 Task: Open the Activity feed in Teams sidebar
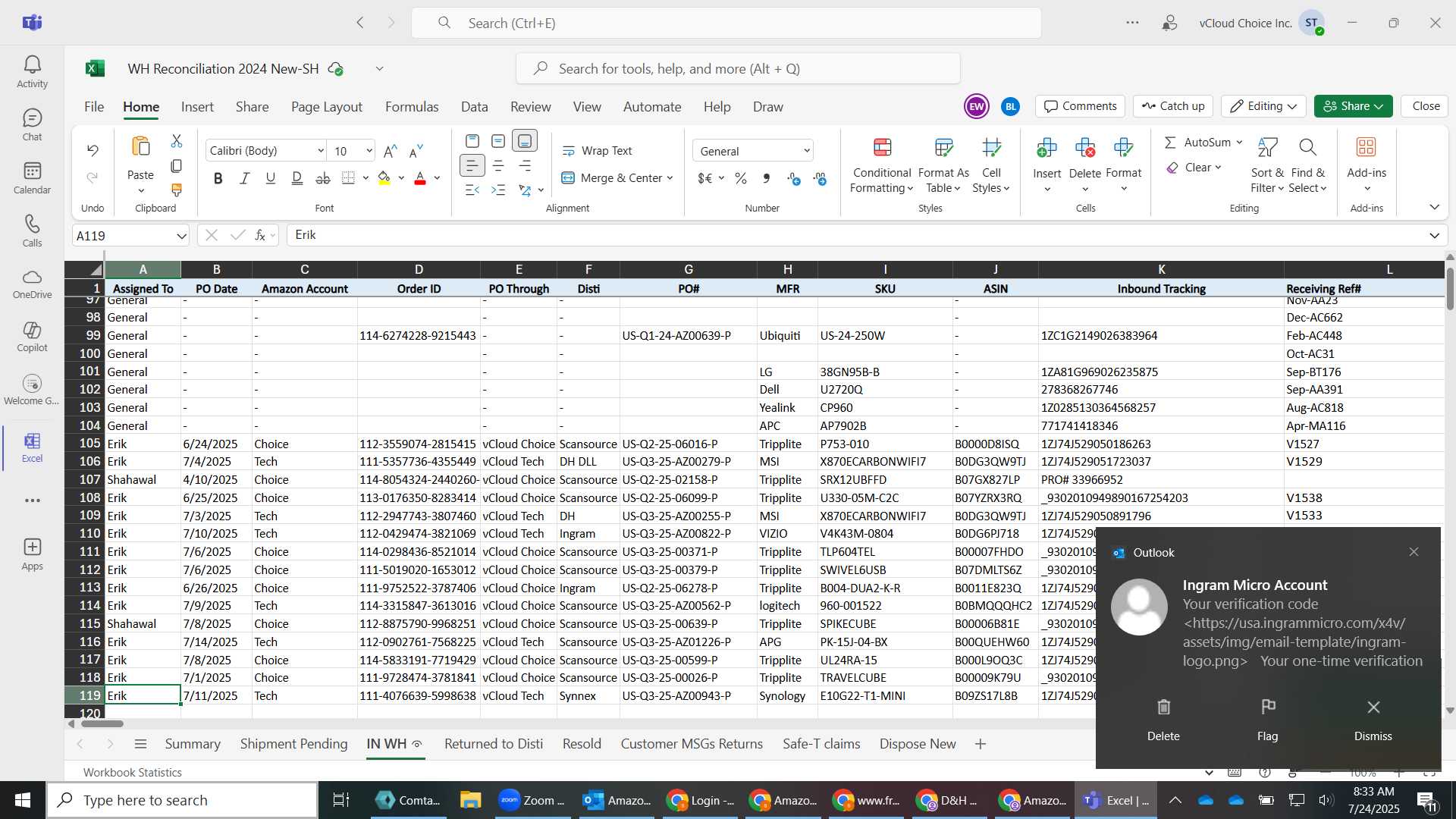coord(32,72)
